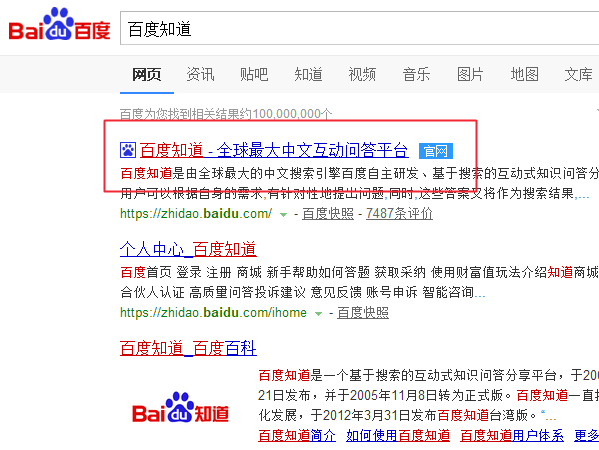This screenshot has height=450, width=599.
Task: Go to the 音乐 tab
Action: [x=416, y=74]
